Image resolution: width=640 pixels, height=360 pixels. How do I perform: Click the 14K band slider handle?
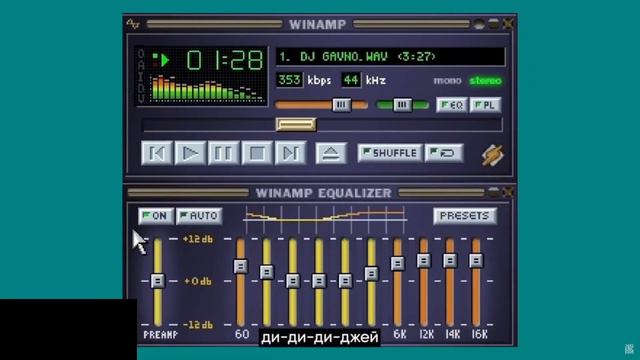450,260
